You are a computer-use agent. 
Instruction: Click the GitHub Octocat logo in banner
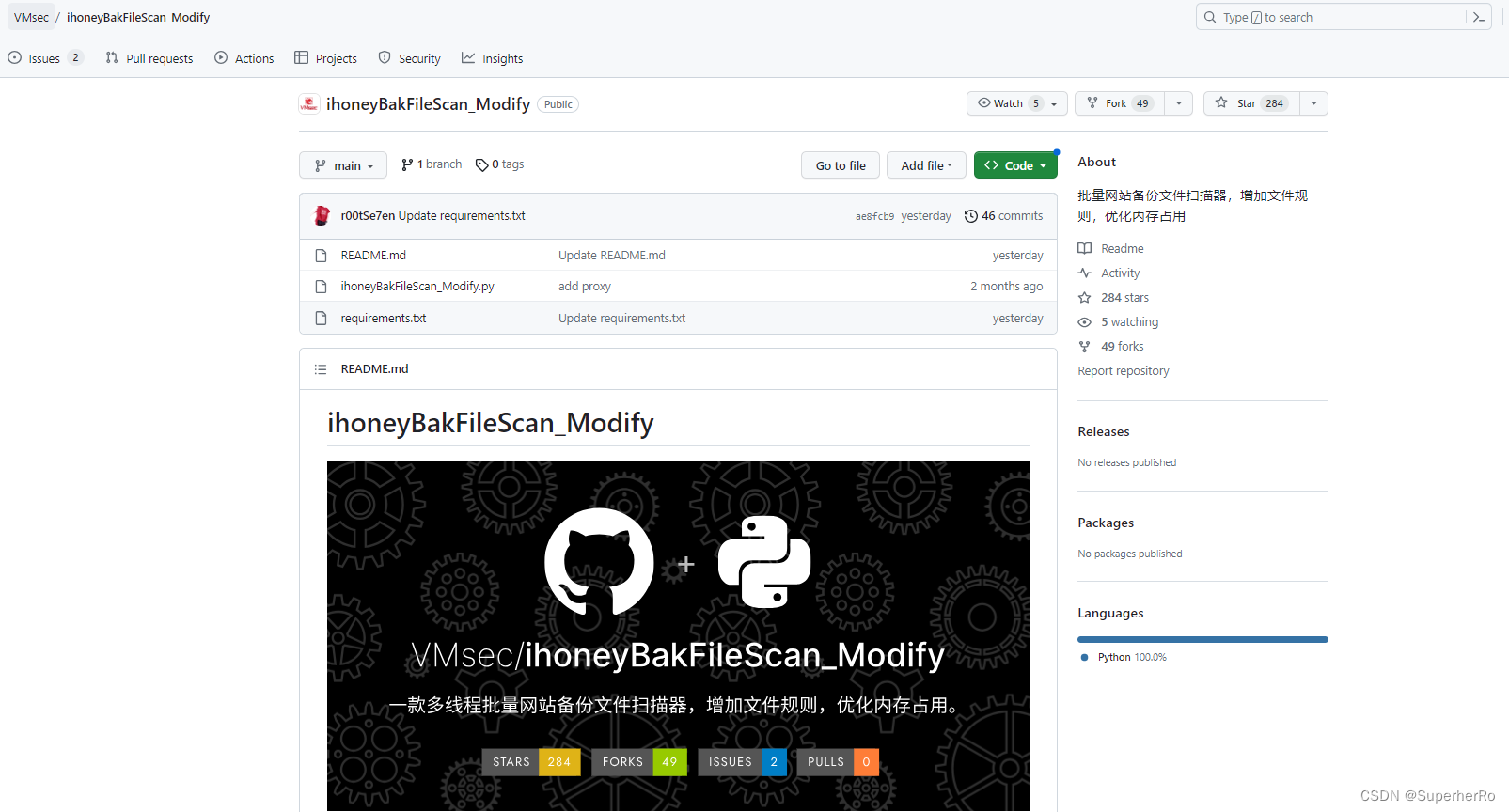(599, 561)
